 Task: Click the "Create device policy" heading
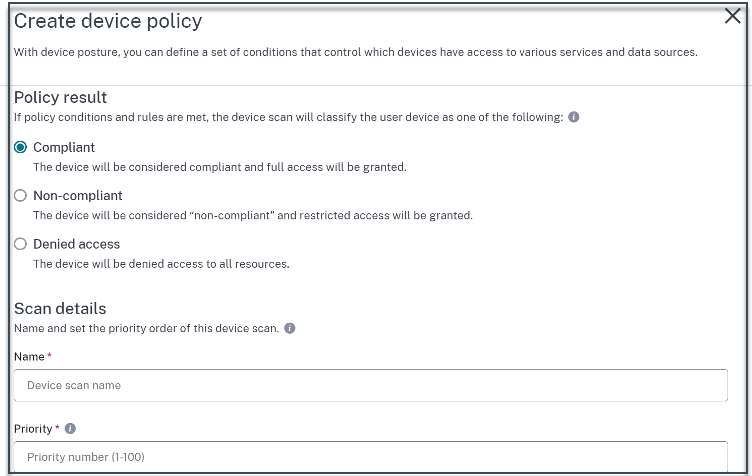(108, 21)
